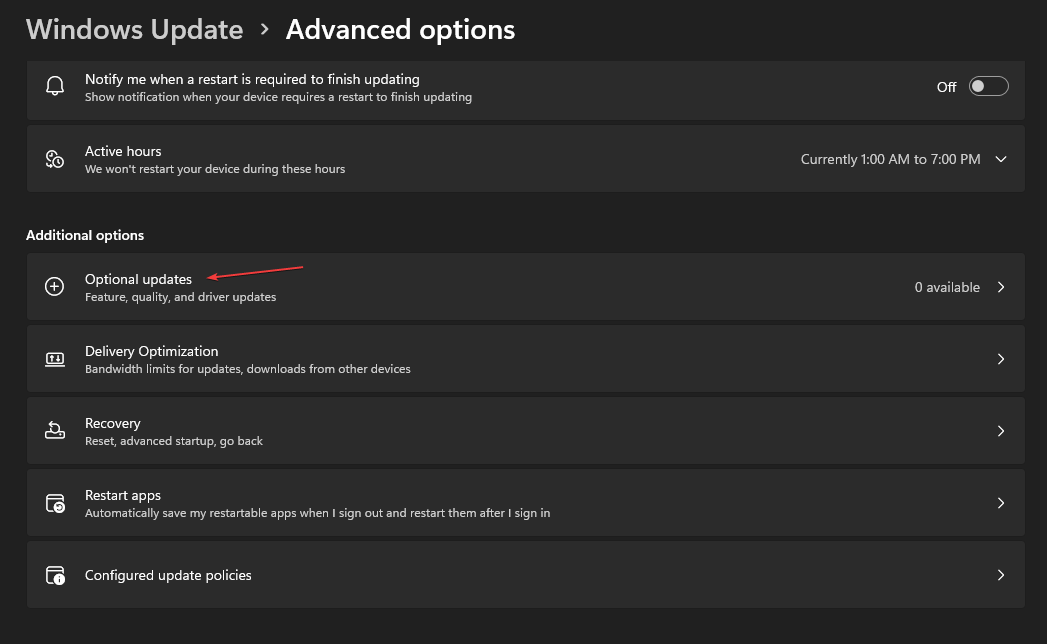The height and width of the screenshot is (644, 1047).
Task: Click Configured update policies right chevron
Action: [1001, 575]
